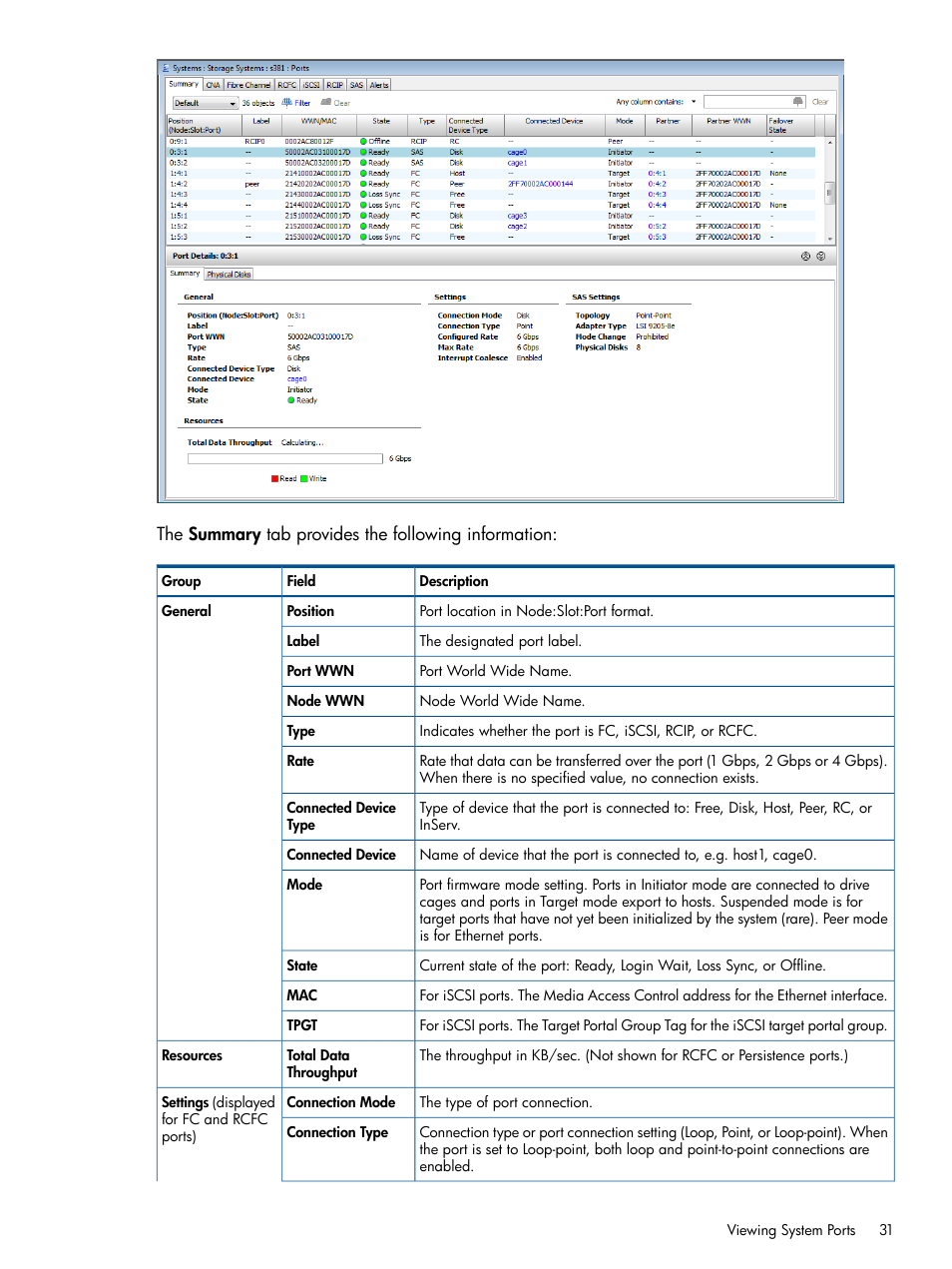Open the Default filter dropdown

205,103
